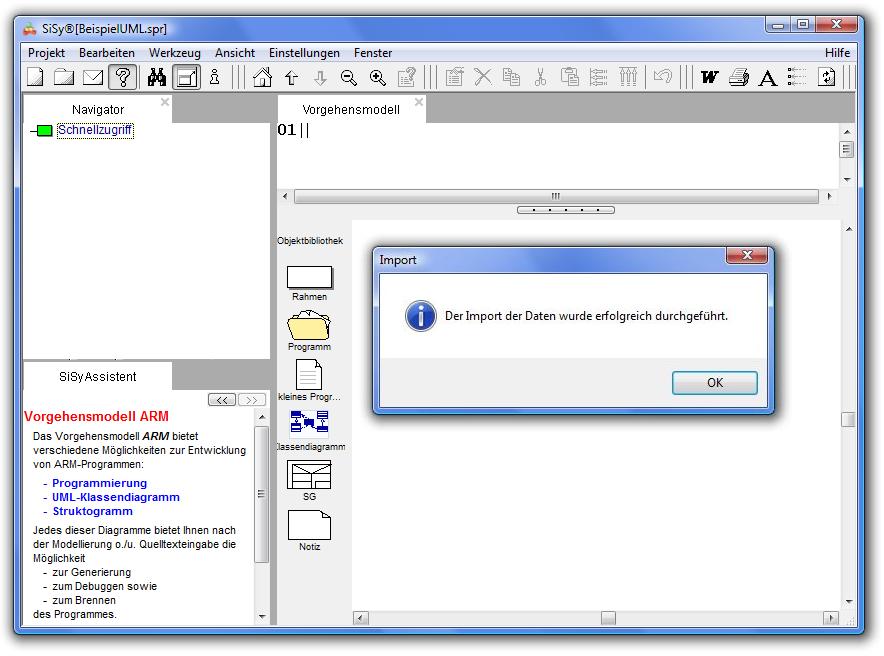Select Rahmen object in library

tap(310, 283)
